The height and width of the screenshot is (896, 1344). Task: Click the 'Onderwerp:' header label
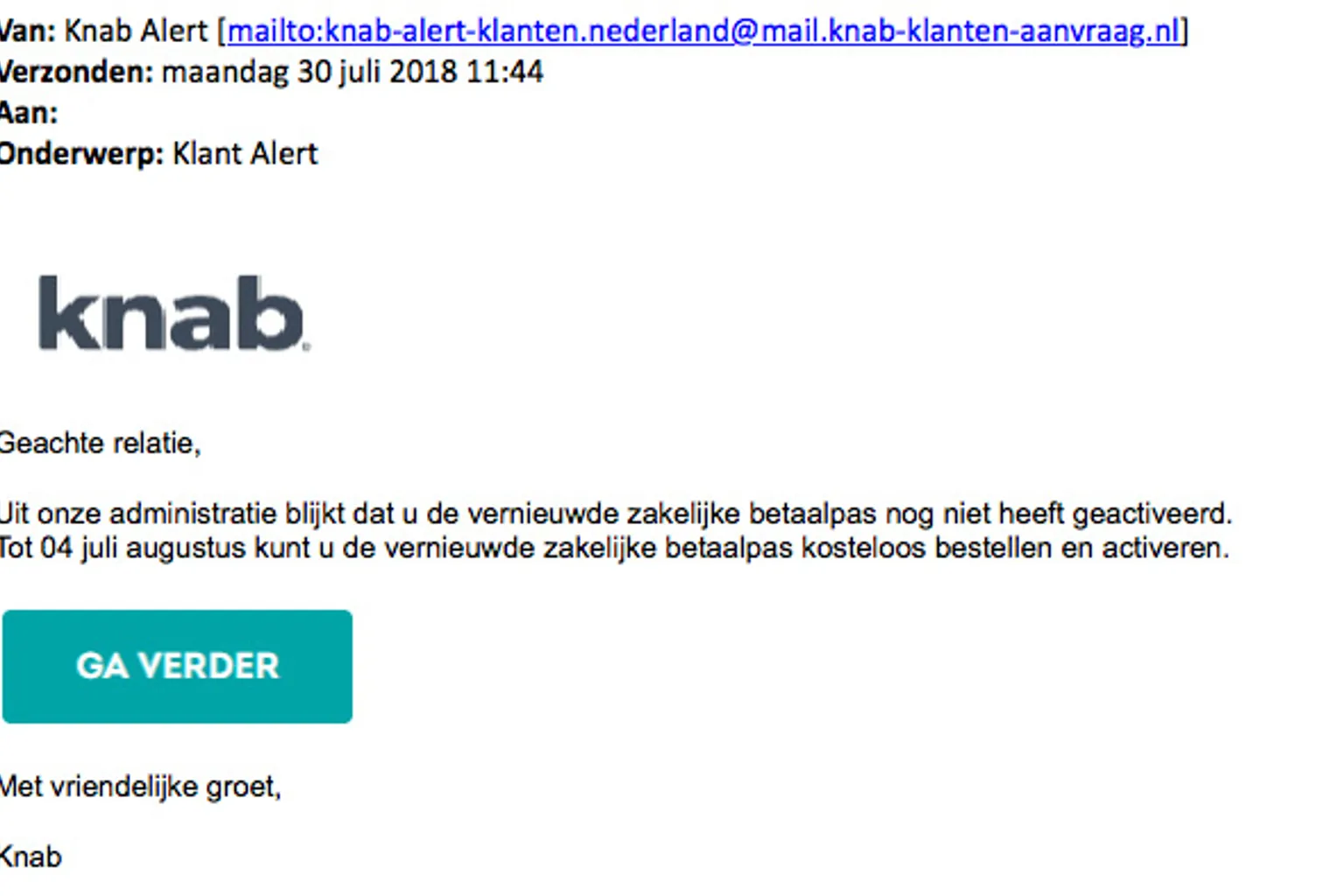80,154
